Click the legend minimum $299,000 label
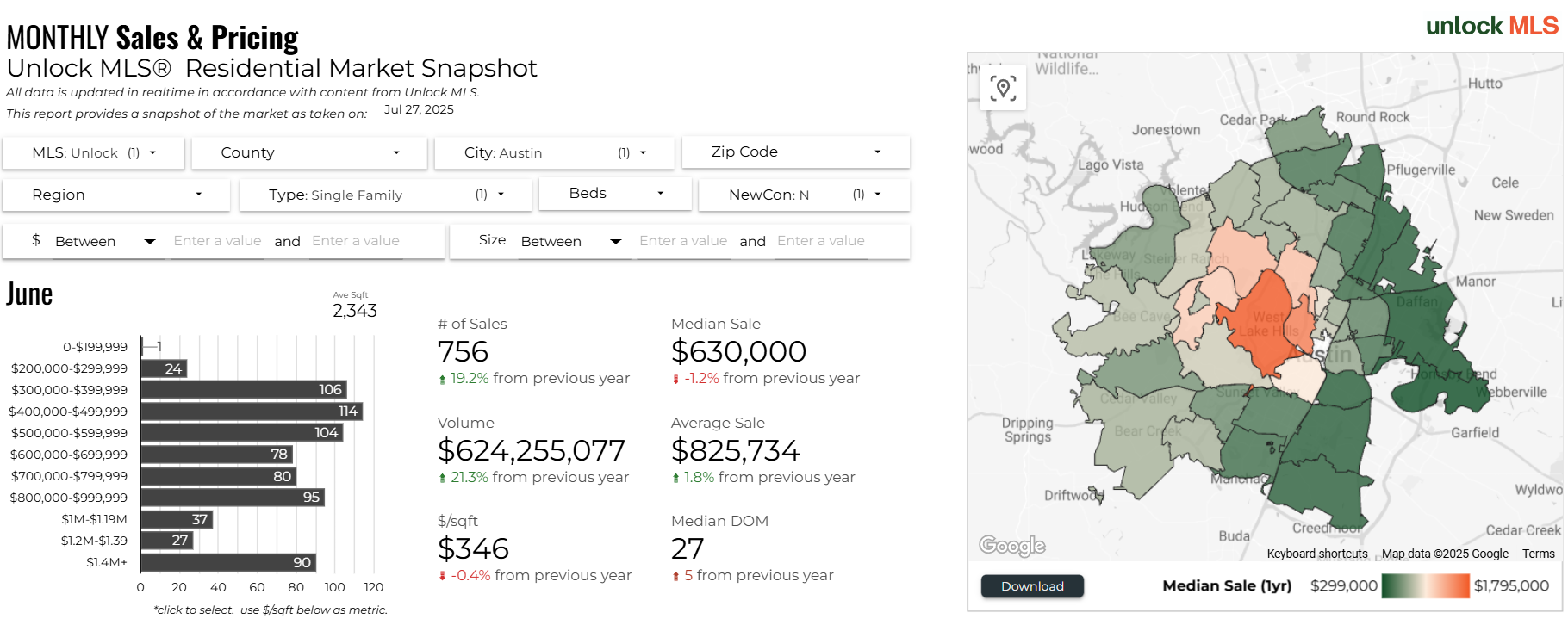 (x=1343, y=585)
